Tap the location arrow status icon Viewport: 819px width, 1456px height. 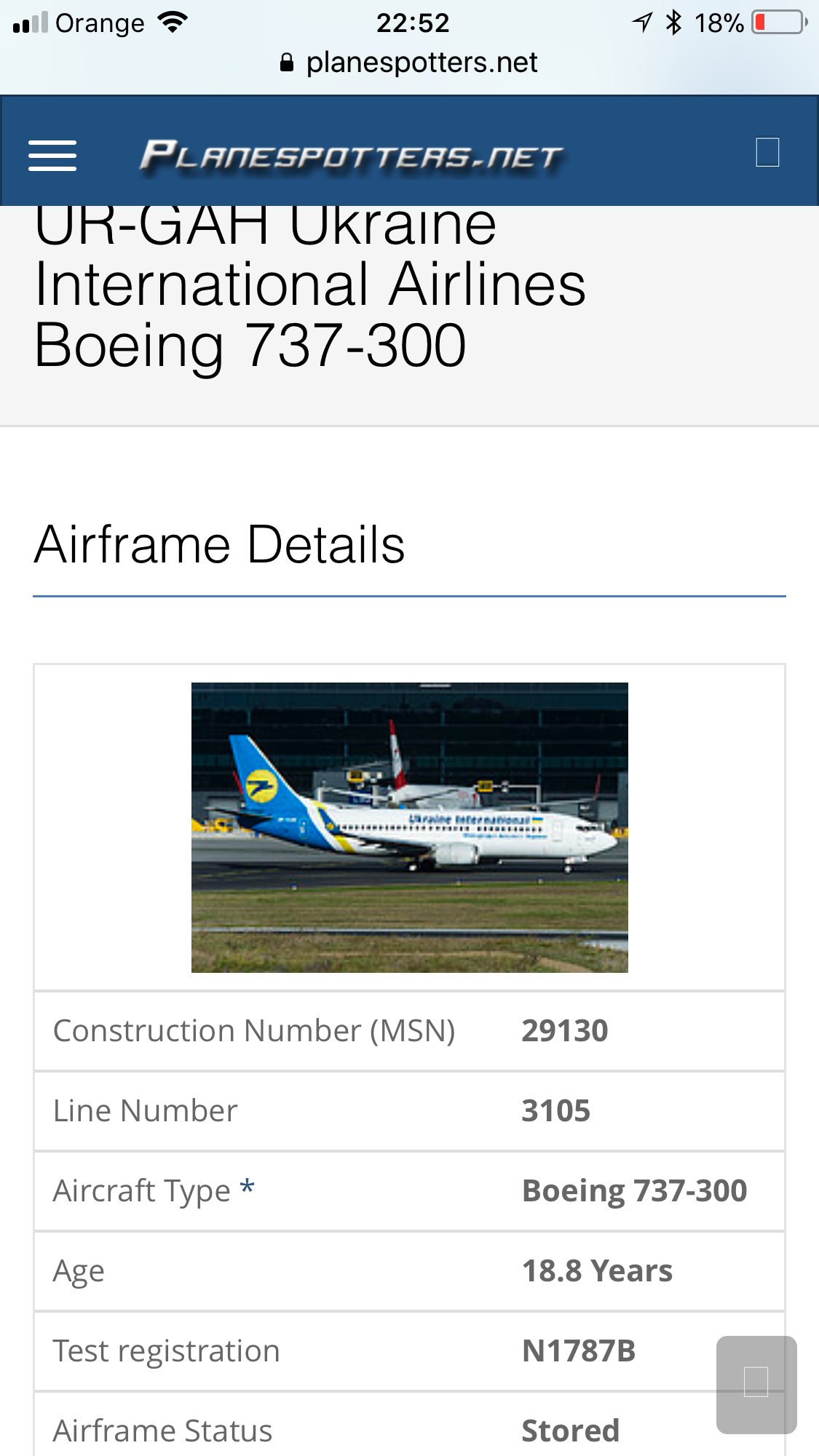(x=642, y=23)
